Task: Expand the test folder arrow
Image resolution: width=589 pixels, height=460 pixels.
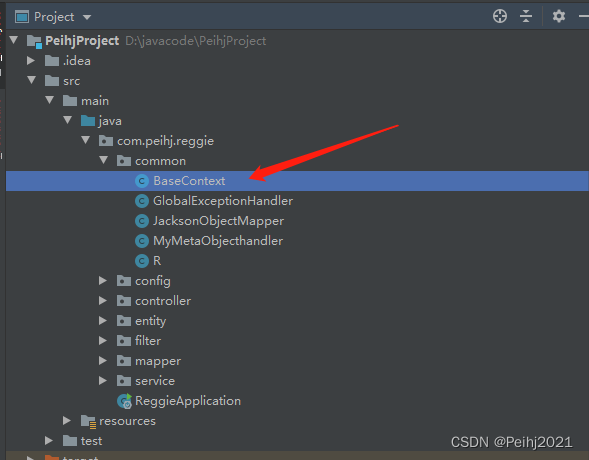Action: coord(48,440)
